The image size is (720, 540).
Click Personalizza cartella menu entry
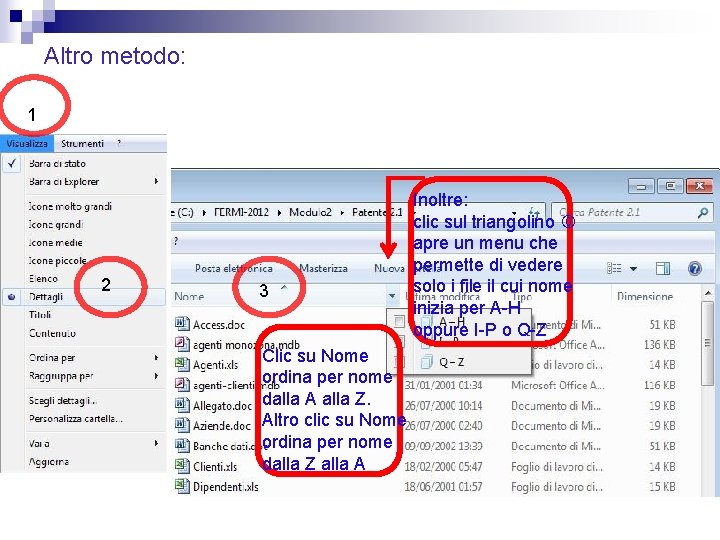tap(76, 419)
